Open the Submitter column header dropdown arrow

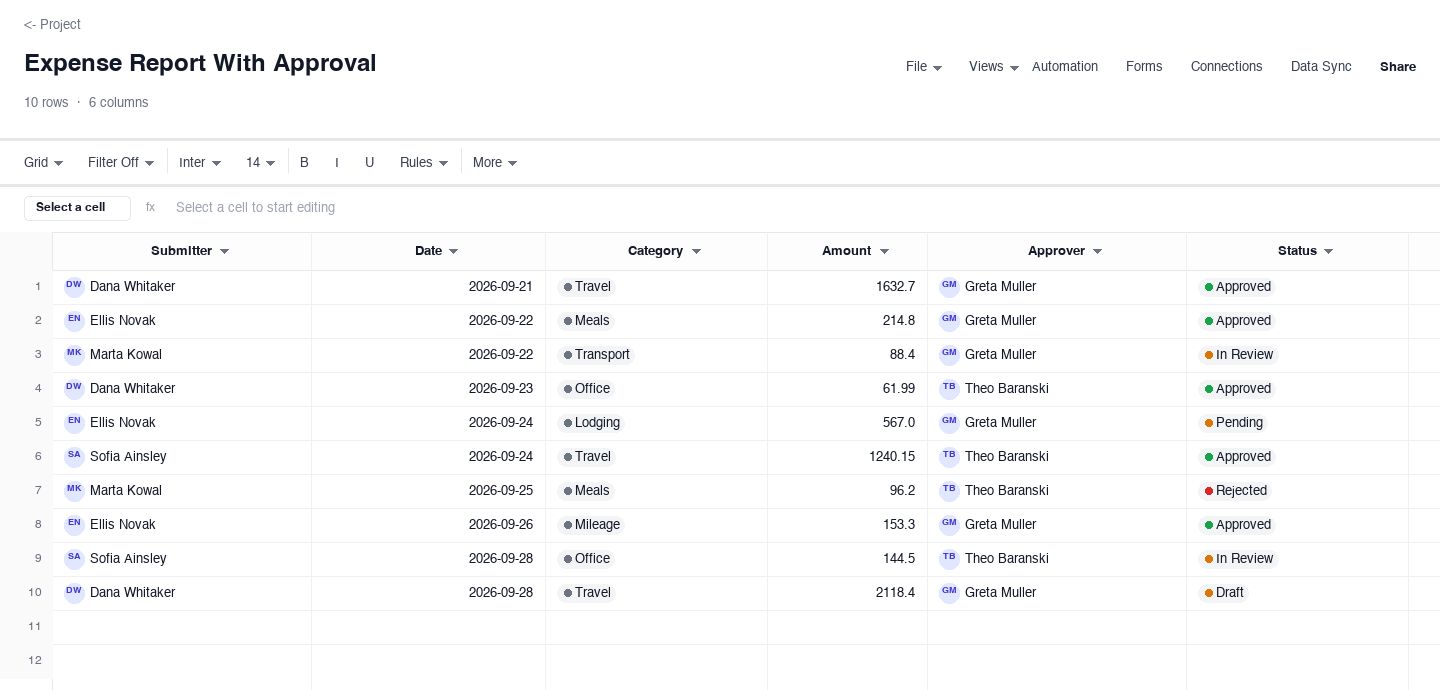tap(225, 251)
